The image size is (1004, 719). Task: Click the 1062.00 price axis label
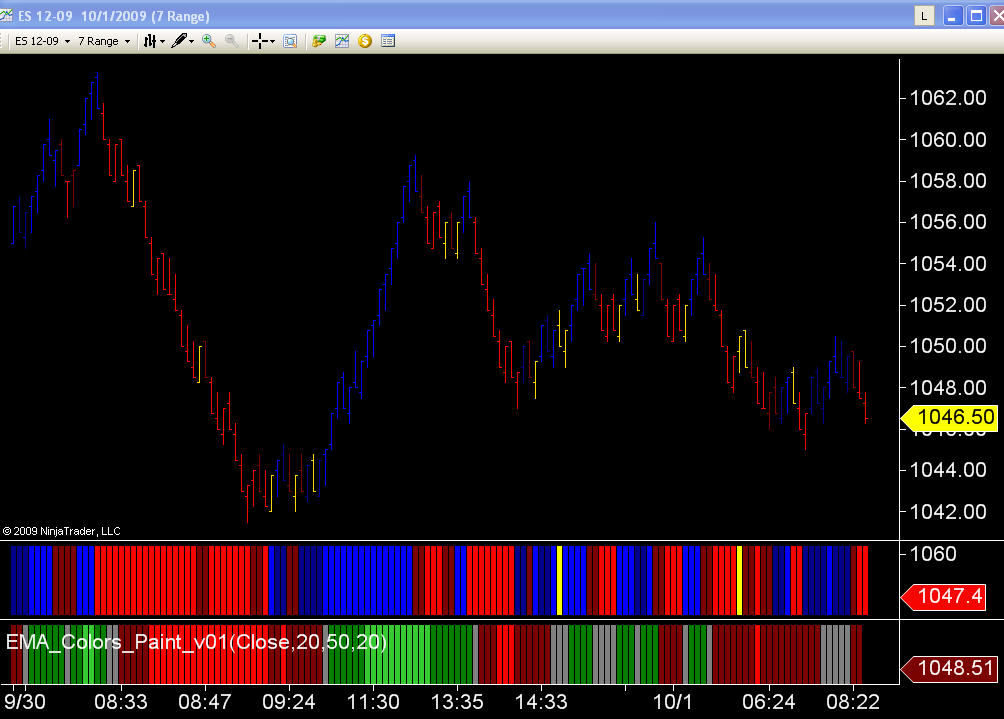(948, 98)
